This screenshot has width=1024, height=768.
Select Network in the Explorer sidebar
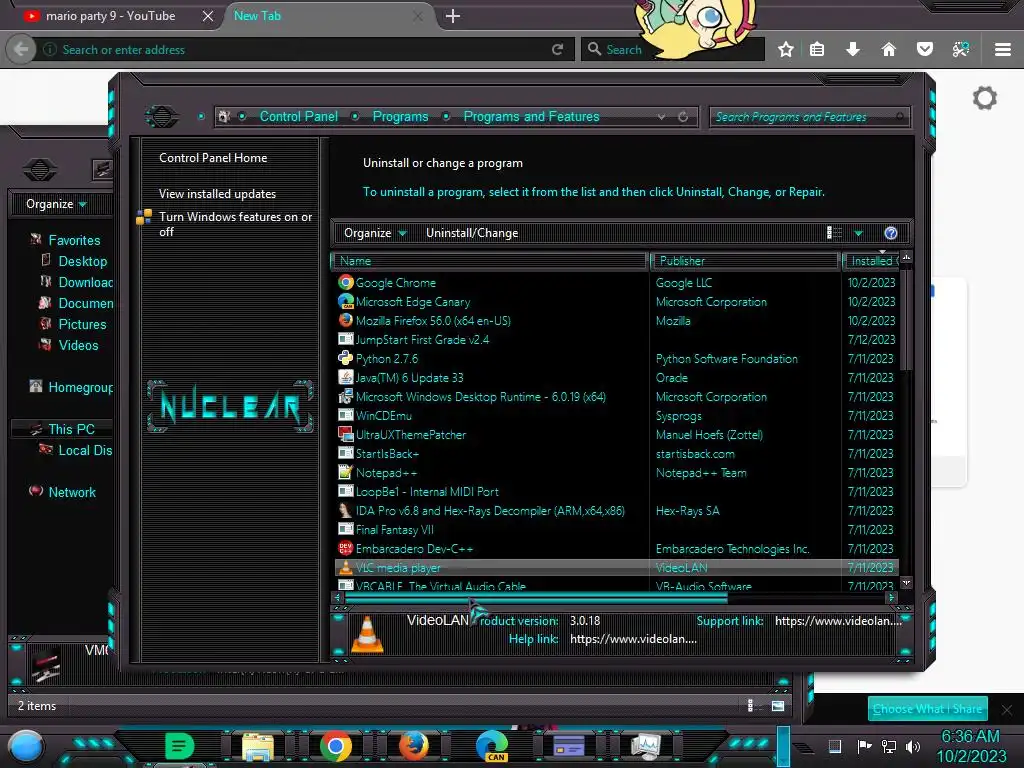(72, 492)
